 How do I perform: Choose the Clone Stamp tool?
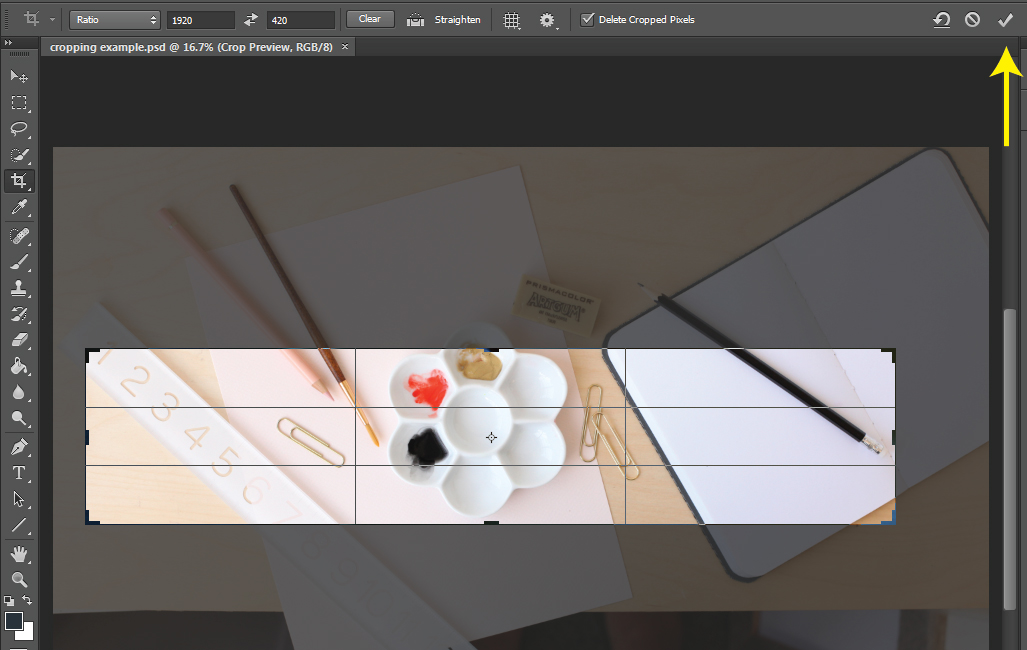(19, 288)
